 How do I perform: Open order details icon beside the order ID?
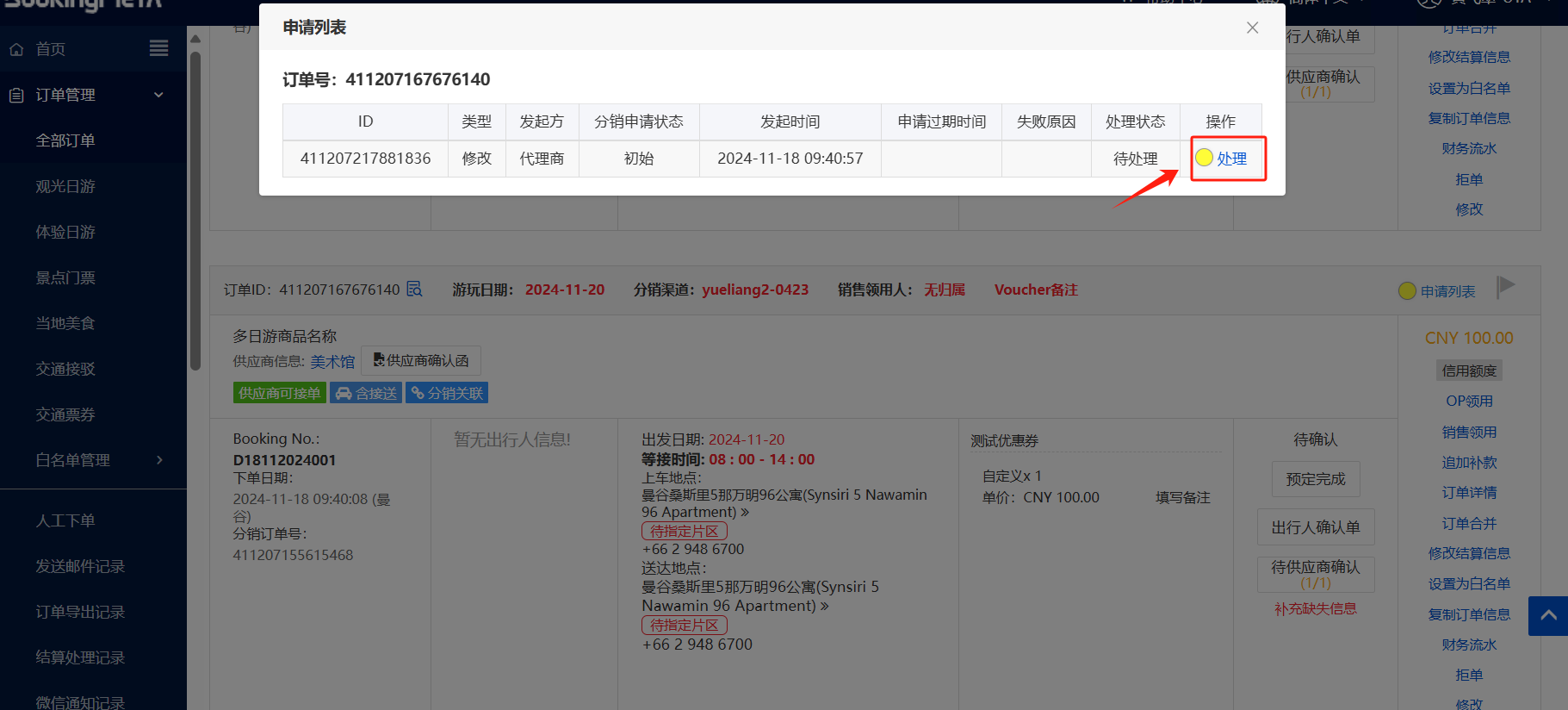414,289
